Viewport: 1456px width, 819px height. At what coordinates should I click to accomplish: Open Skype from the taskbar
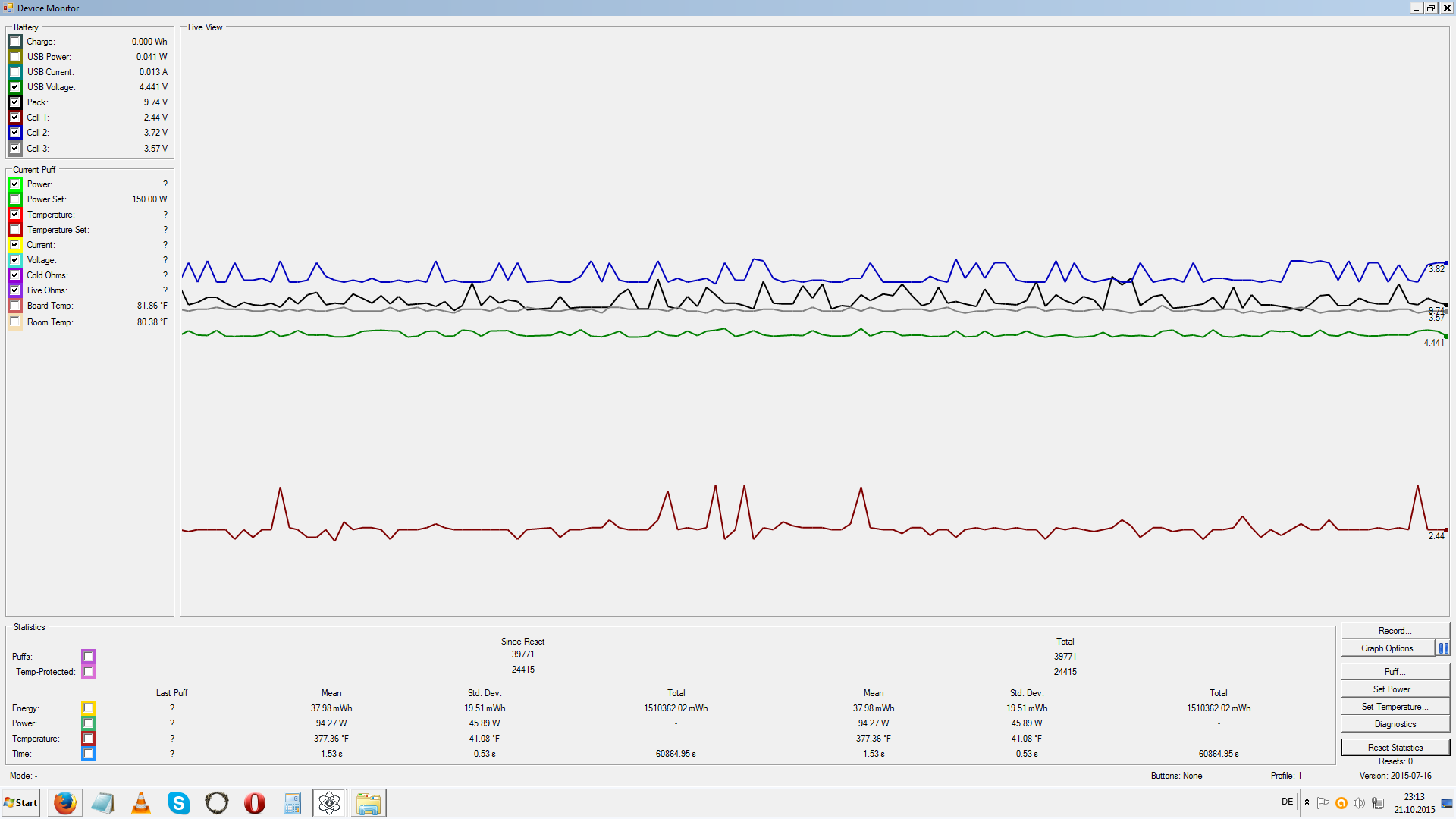[x=179, y=803]
